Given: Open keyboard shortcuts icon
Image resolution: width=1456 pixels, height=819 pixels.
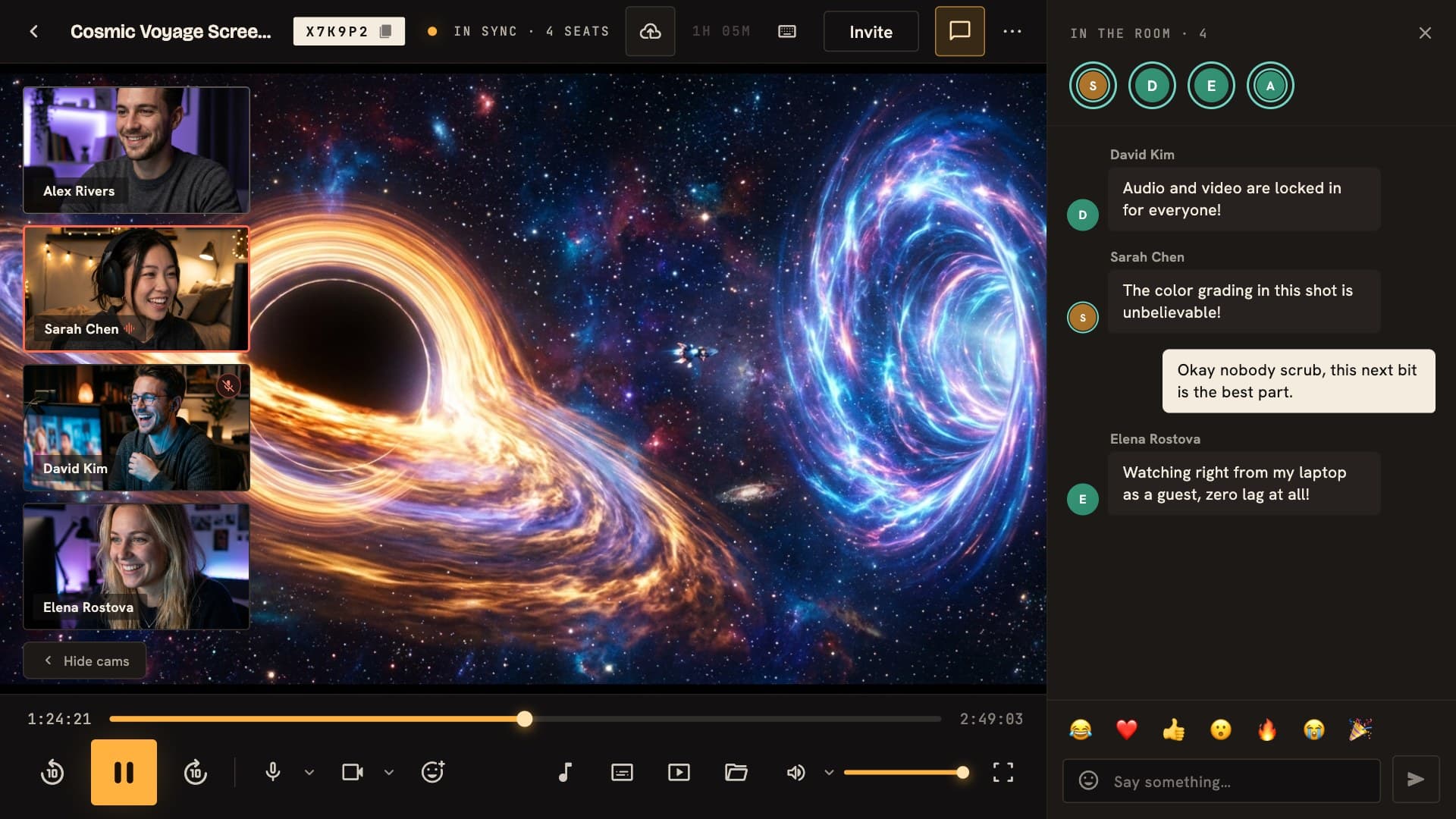Looking at the screenshot, I should tap(787, 31).
